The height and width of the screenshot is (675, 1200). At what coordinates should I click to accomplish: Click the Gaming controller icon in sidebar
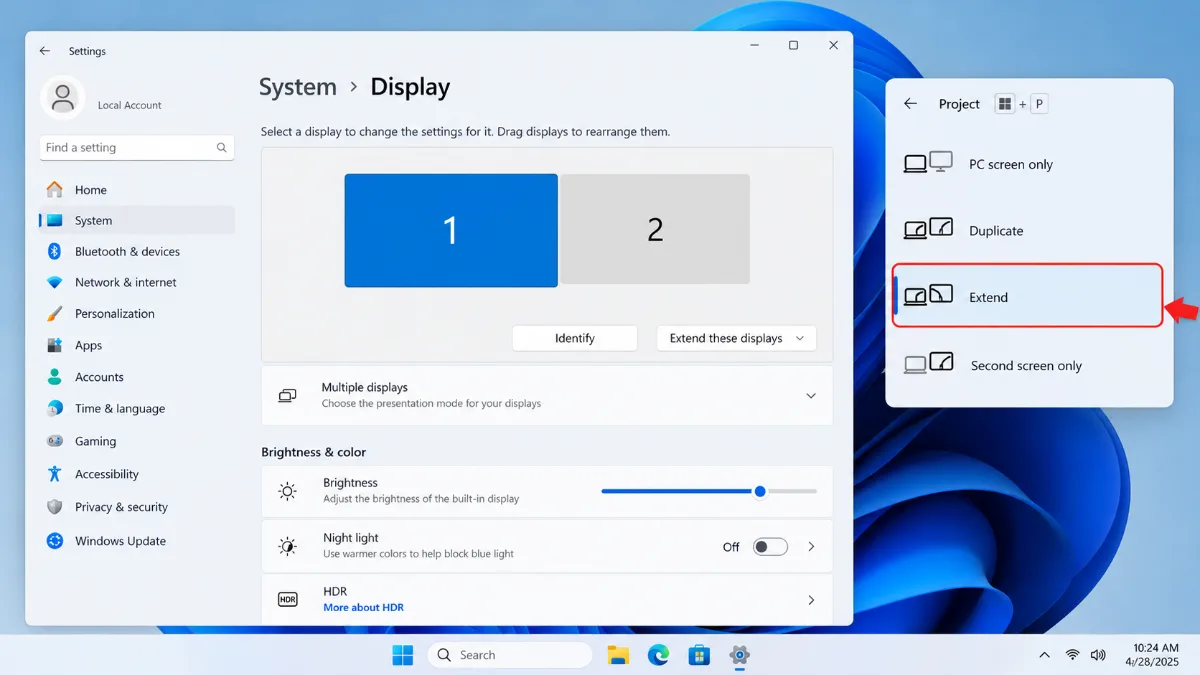(x=55, y=441)
